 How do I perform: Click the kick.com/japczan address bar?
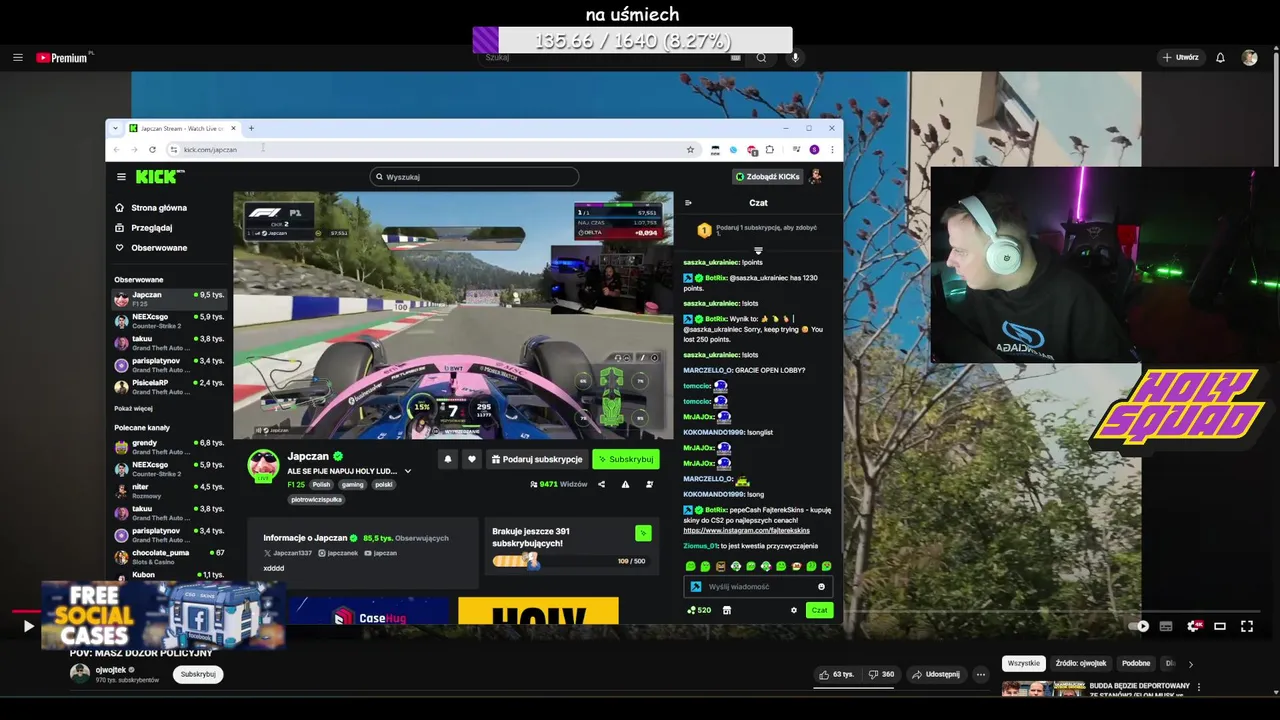pos(430,149)
